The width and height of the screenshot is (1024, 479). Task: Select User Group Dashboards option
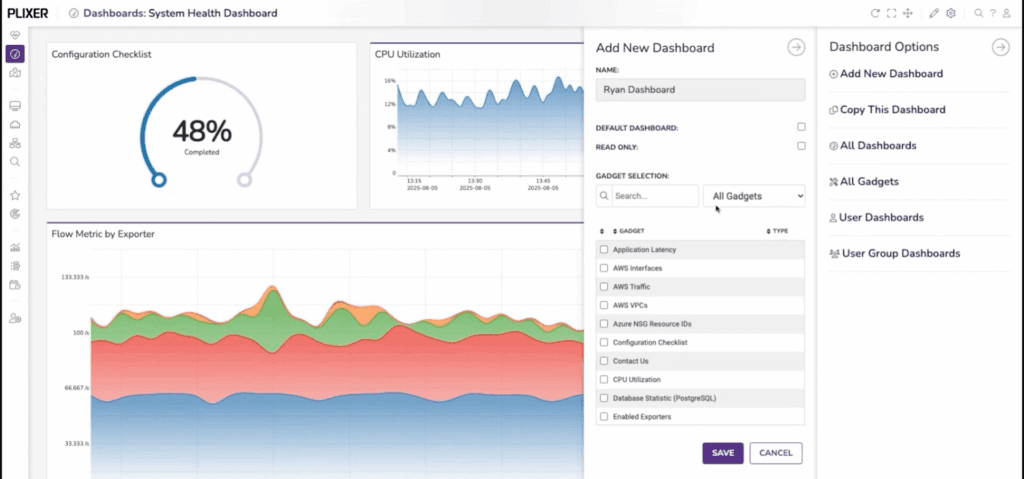pos(900,254)
